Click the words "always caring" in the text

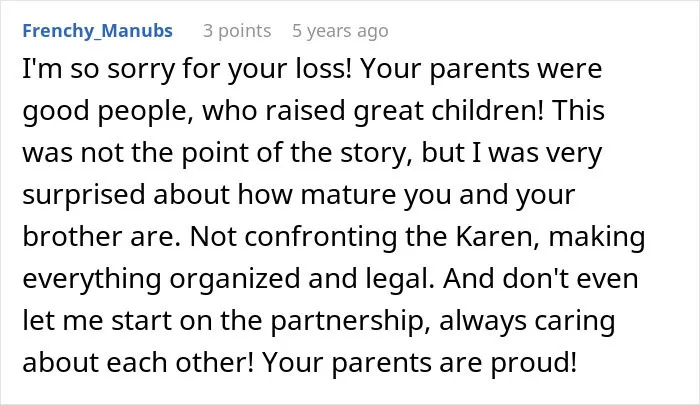coord(527,321)
